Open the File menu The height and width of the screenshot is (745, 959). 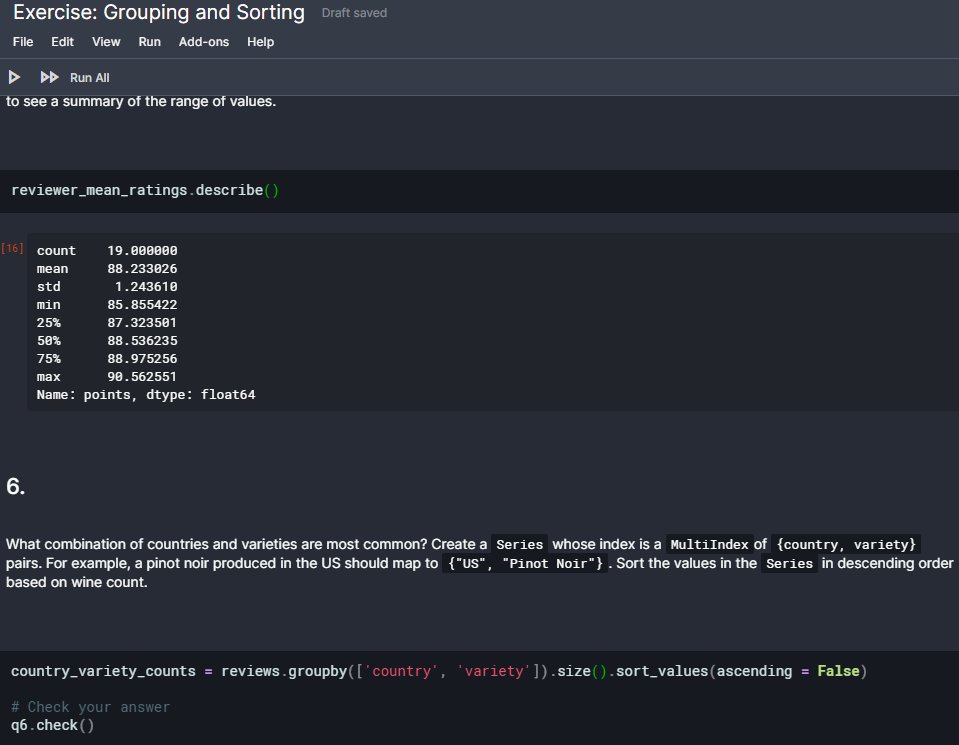[x=23, y=42]
